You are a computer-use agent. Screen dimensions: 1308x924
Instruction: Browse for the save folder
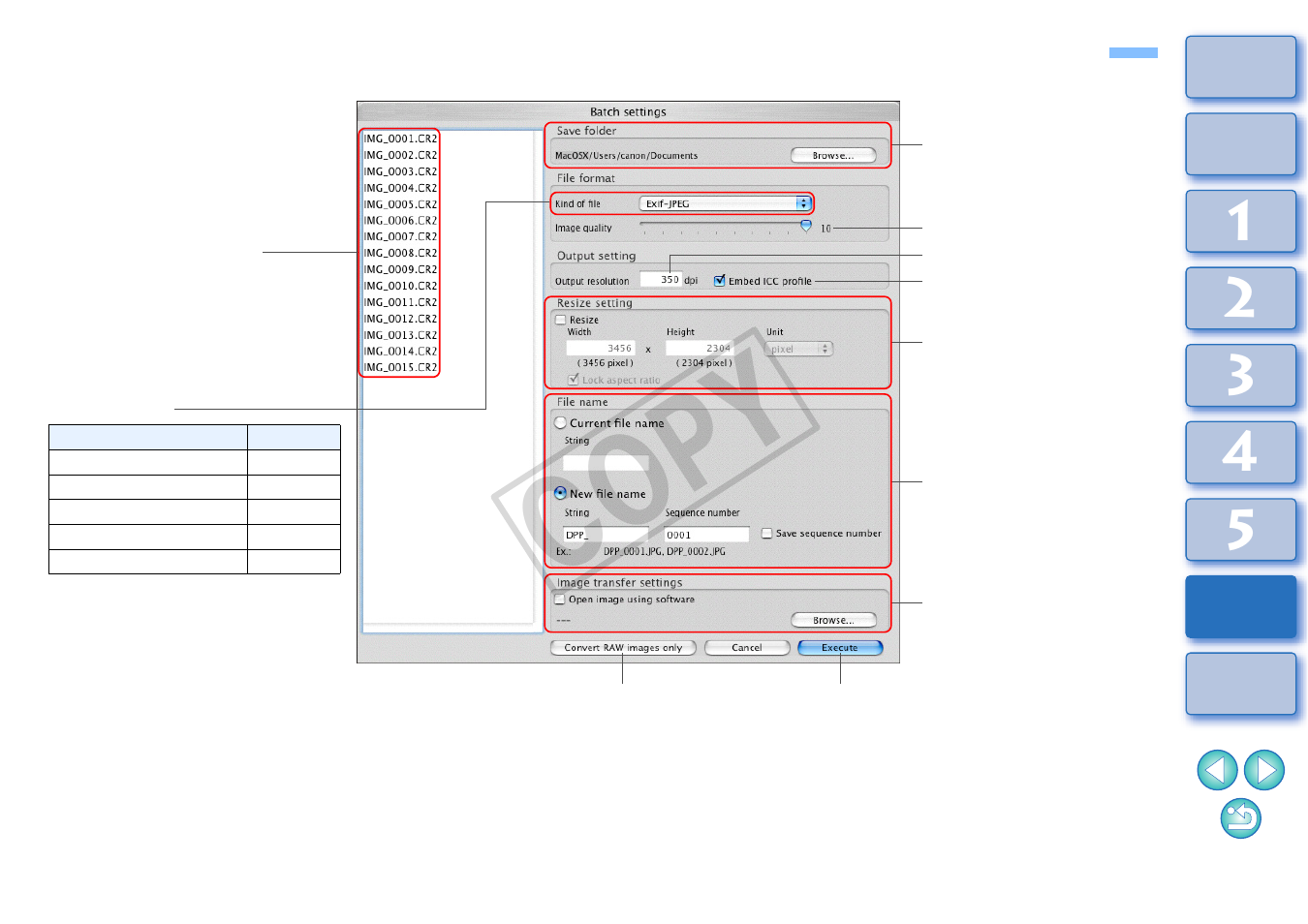click(x=833, y=155)
